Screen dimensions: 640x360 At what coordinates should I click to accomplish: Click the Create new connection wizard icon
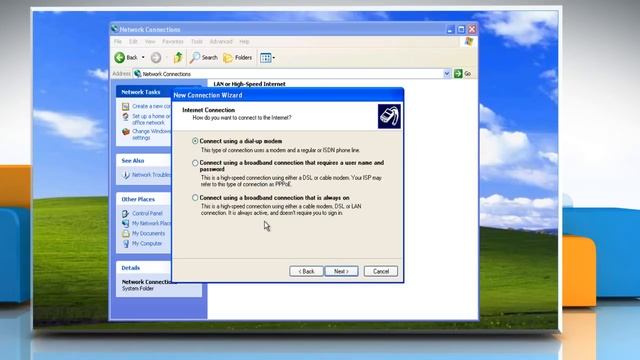pos(126,107)
